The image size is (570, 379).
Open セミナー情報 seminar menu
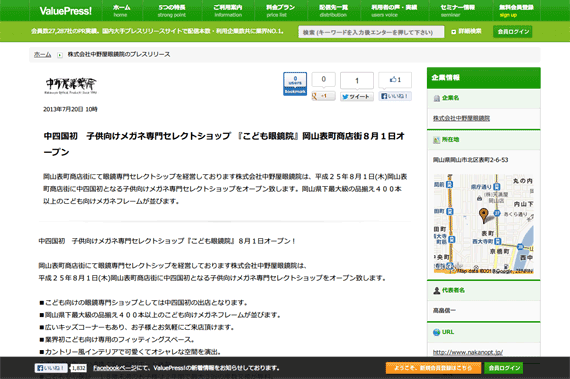coord(457,11)
